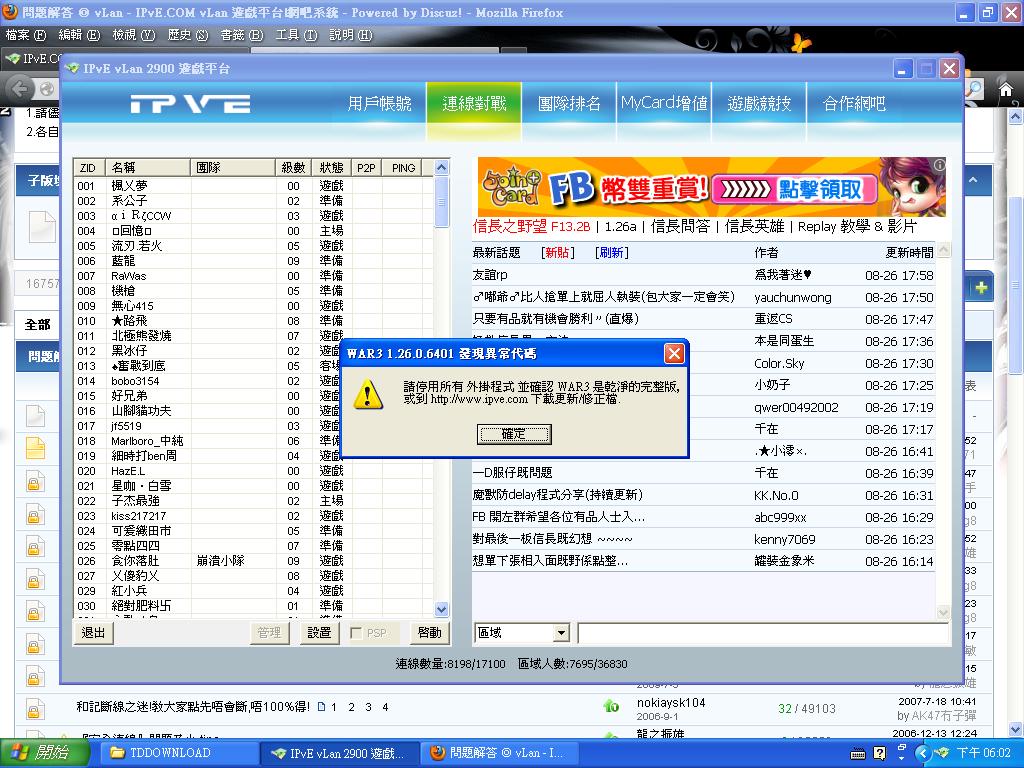Click the 啟動 button

point(429,633)
